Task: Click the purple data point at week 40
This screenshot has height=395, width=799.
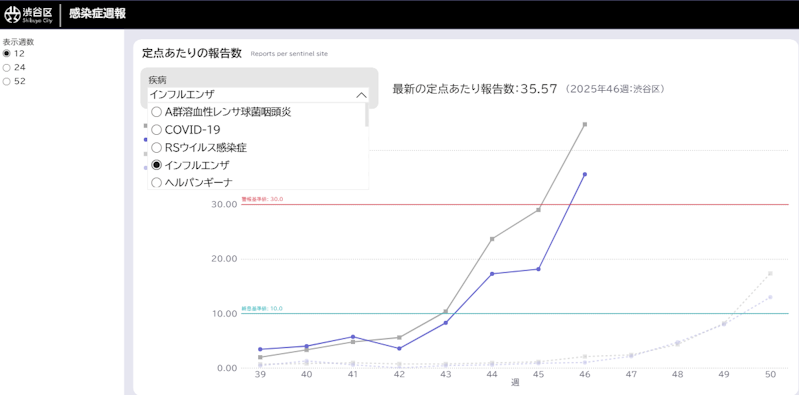Action: coord(307,346)
